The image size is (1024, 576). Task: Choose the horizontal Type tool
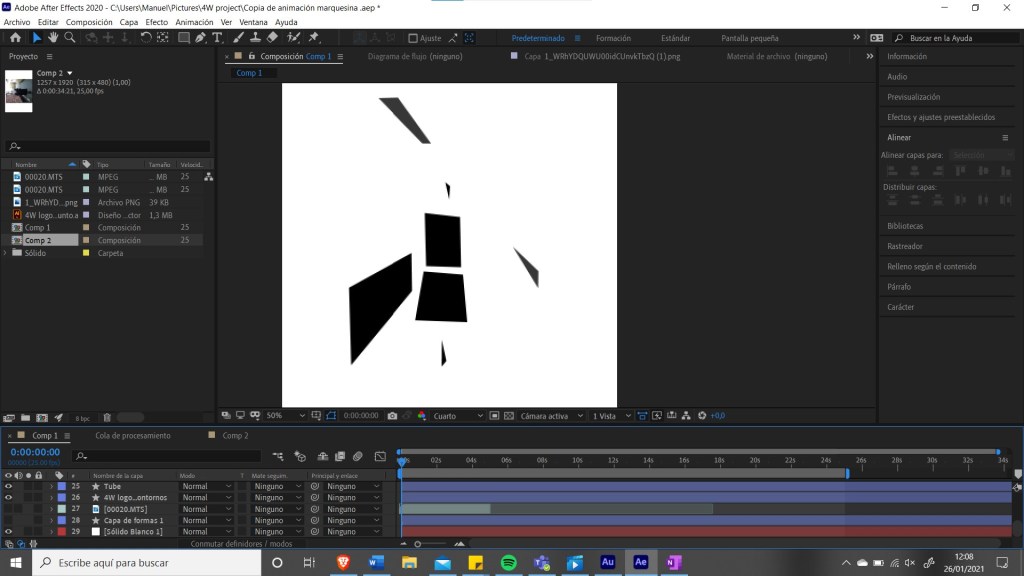(x=217, y=38)
